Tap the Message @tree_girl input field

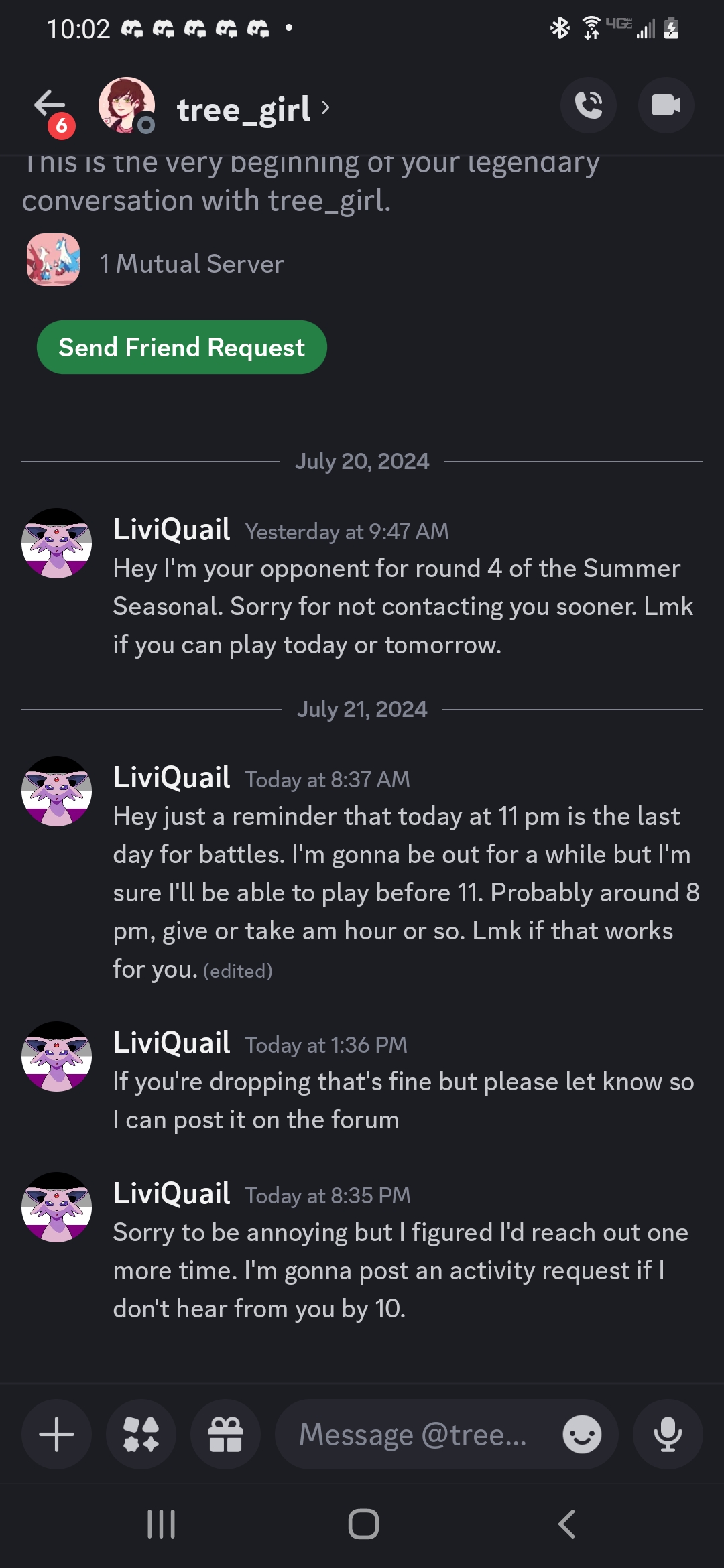coord(416,1435)
